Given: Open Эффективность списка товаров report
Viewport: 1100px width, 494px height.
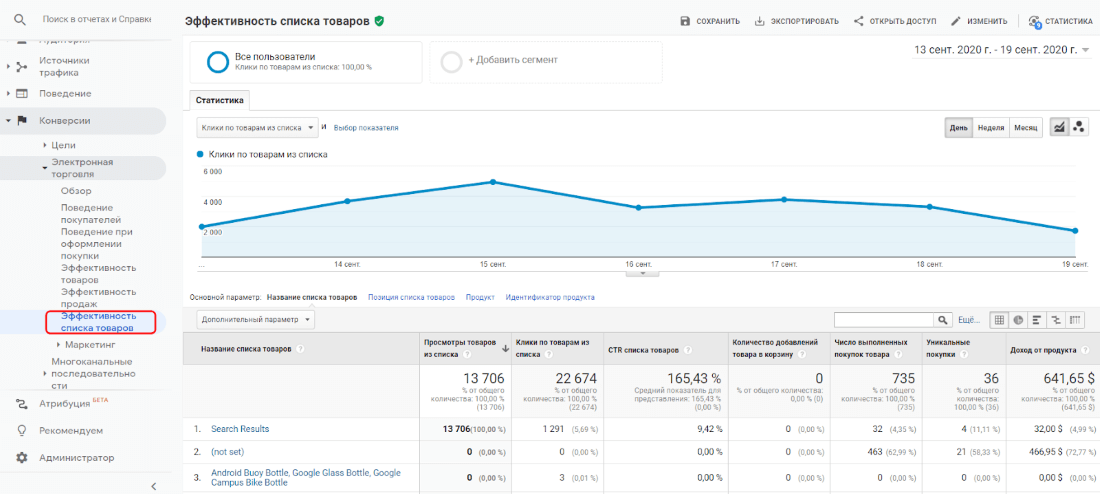Looking at the screenshot, I should click(98, 322).
